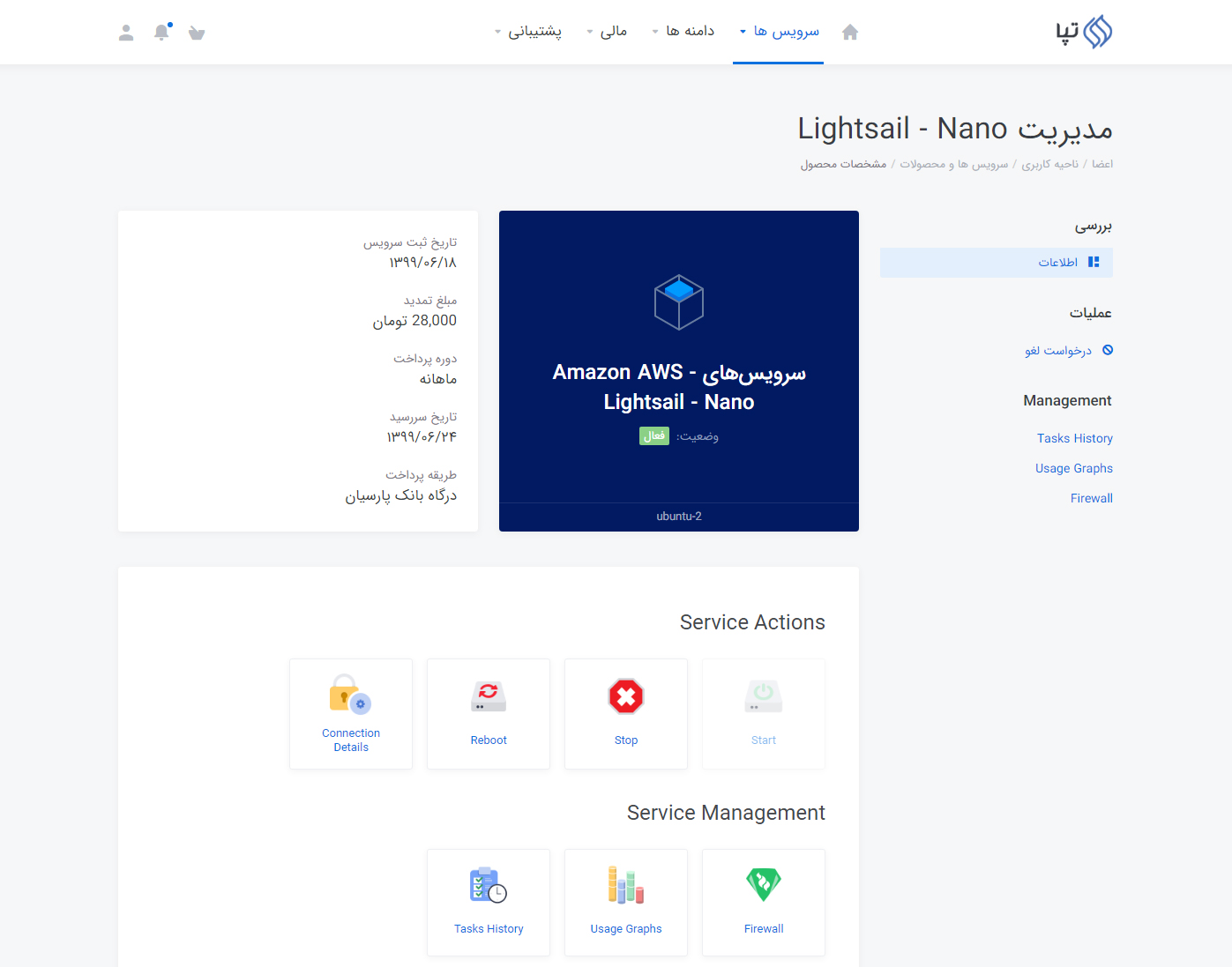This screenshot has height=967, width=1232.
Task: Click payment method درگاه بانک پارسیان
Action: point(401,495)
